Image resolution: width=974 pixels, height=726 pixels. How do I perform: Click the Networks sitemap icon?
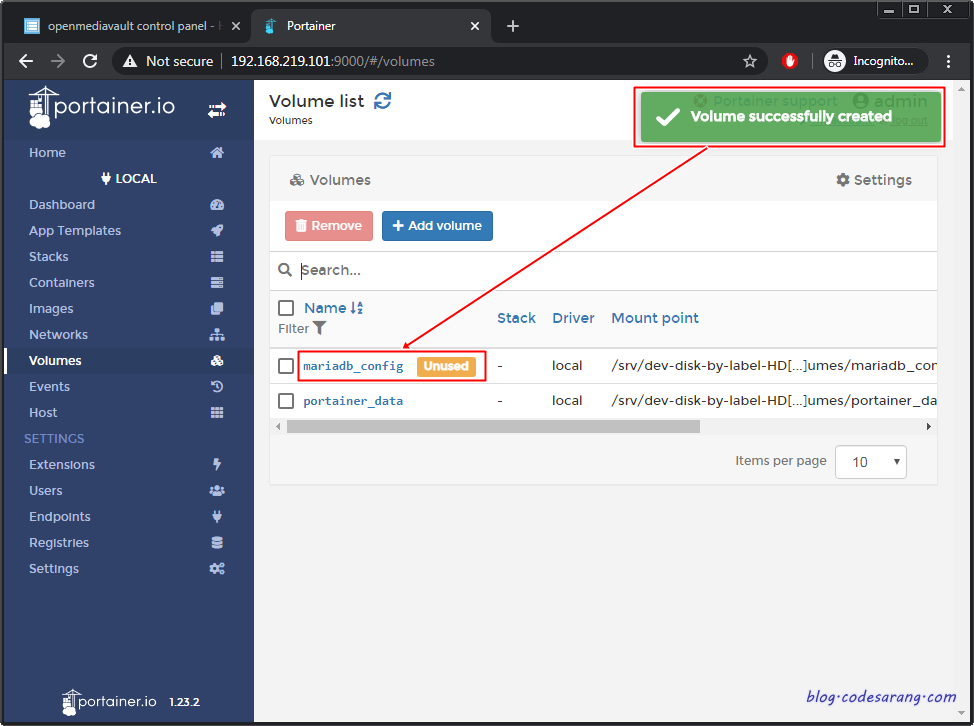coord(217,335)
